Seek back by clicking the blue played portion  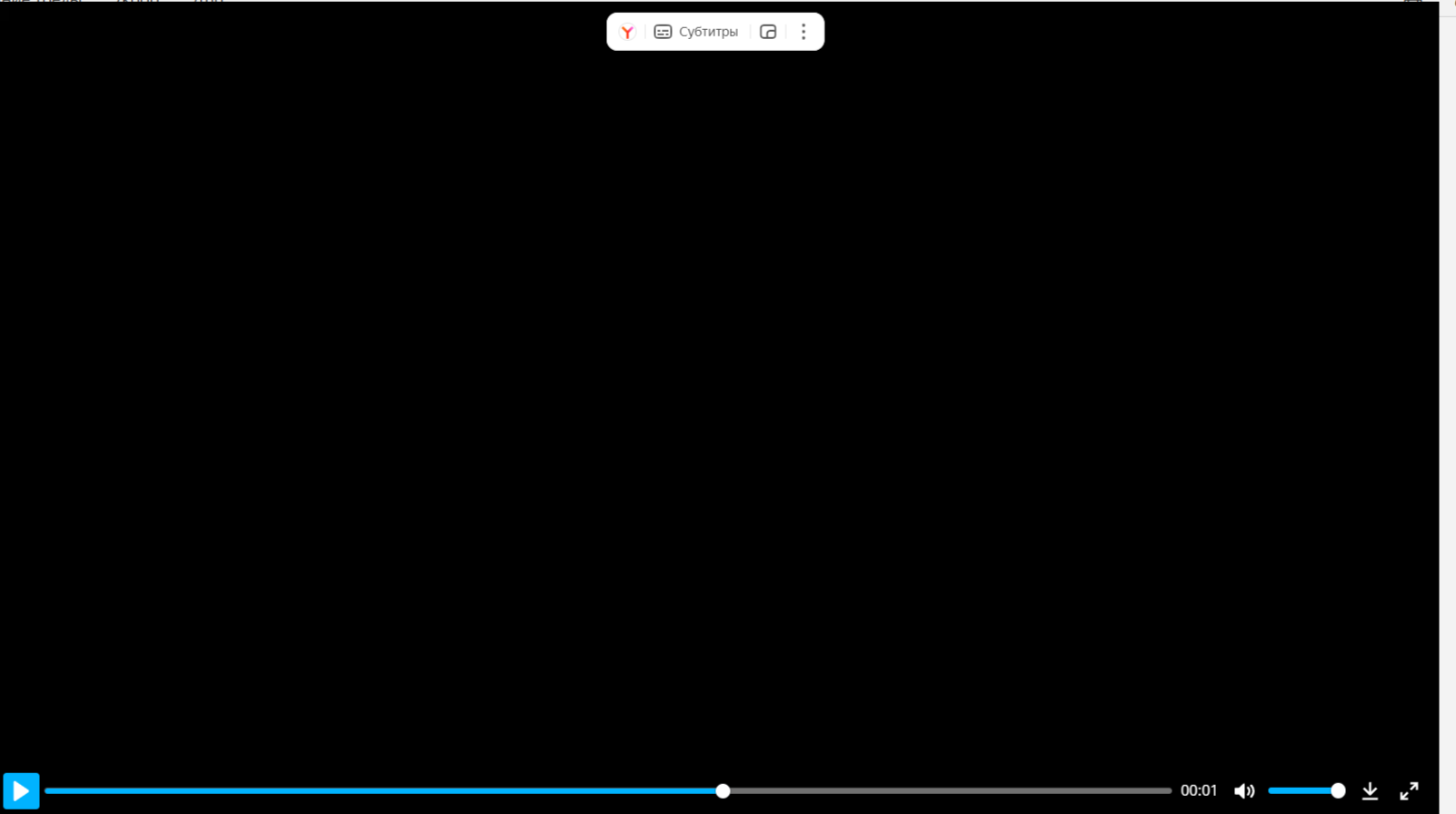pos(382,791)
